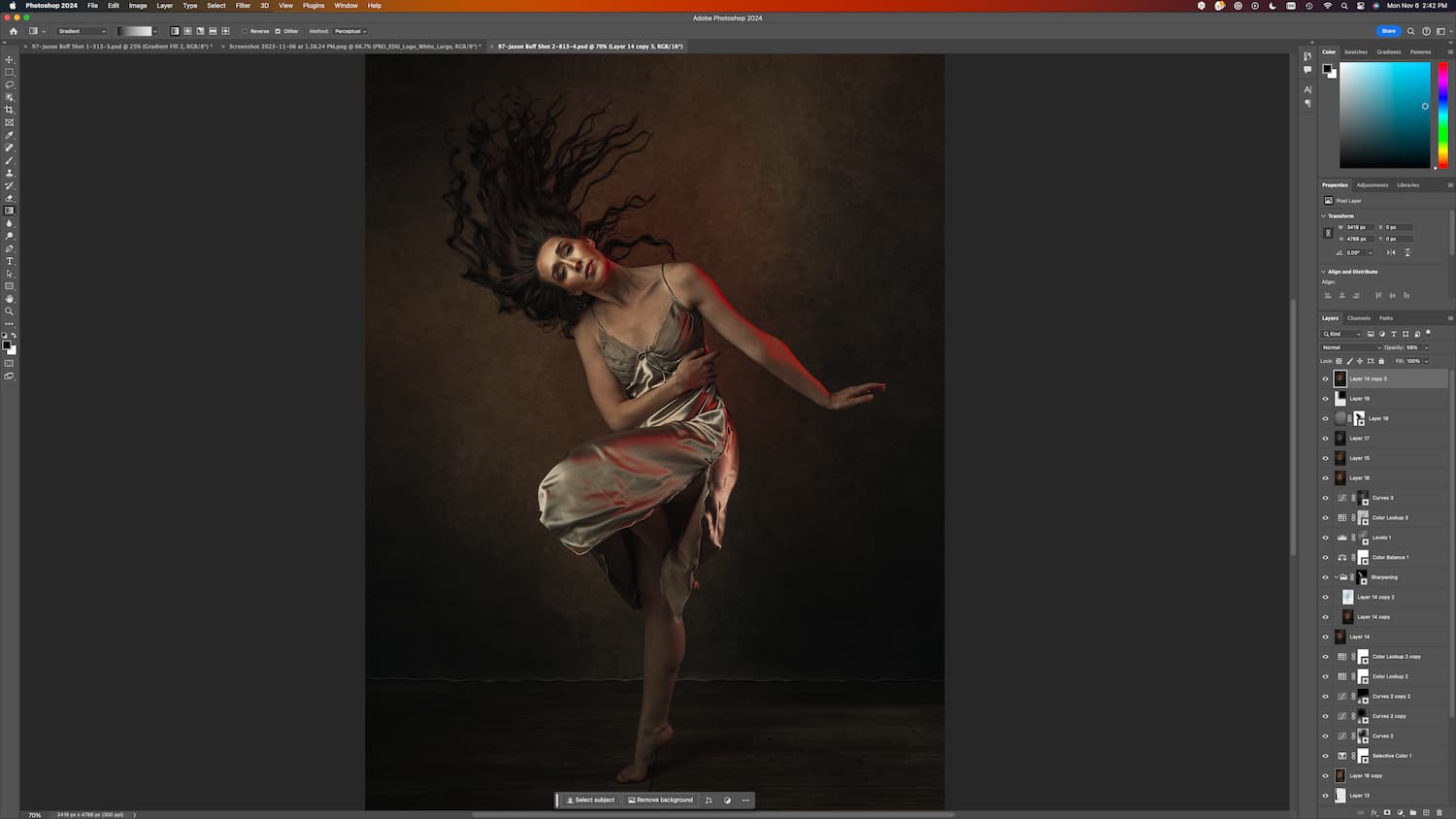Click the Select subject button

(x=590, y=801)
